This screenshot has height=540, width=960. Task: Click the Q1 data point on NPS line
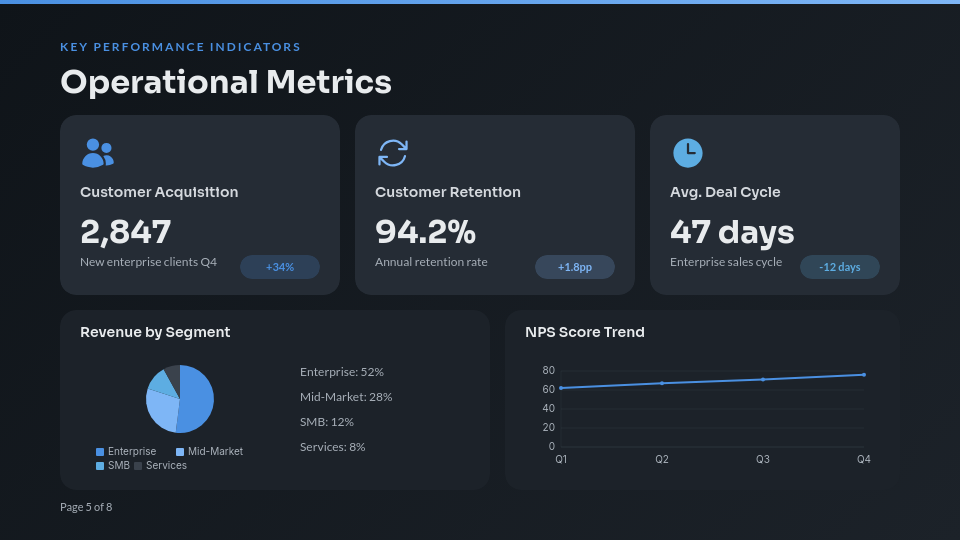click(x=561, y=388)
